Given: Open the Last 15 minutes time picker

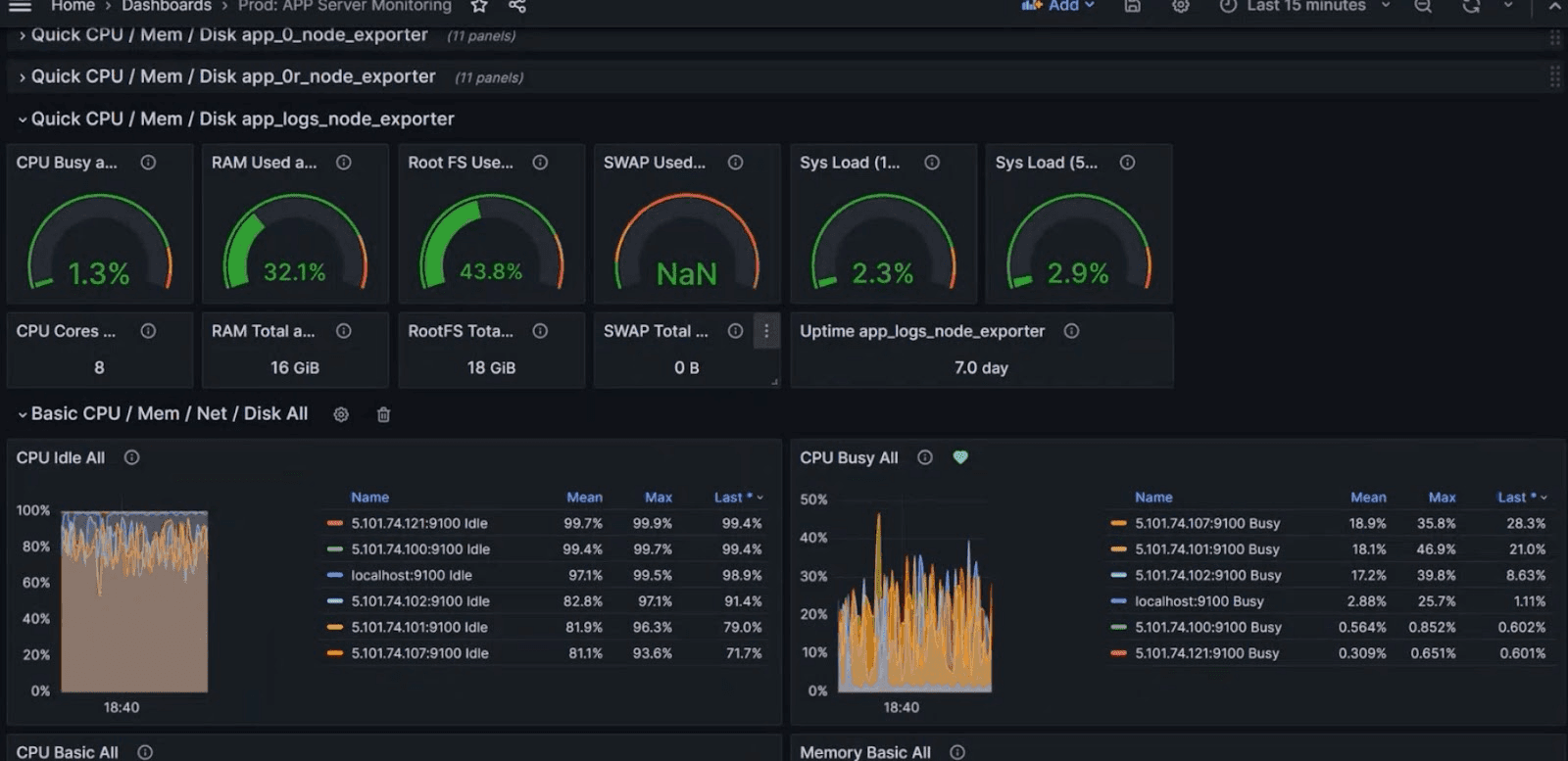Looking at the screenshot, I should (1305, 7).
